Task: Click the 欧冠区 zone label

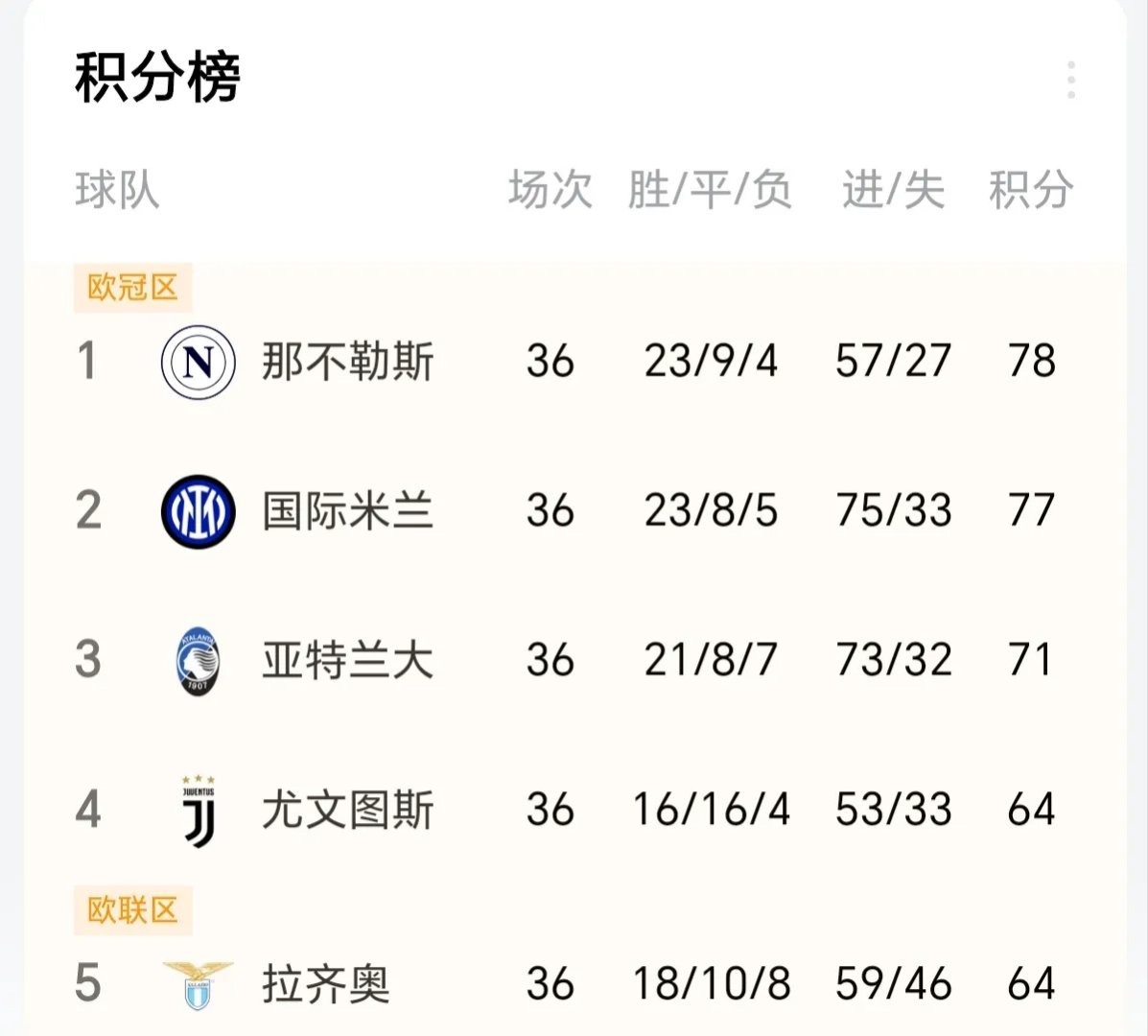Action: click(x=130, y=287)
